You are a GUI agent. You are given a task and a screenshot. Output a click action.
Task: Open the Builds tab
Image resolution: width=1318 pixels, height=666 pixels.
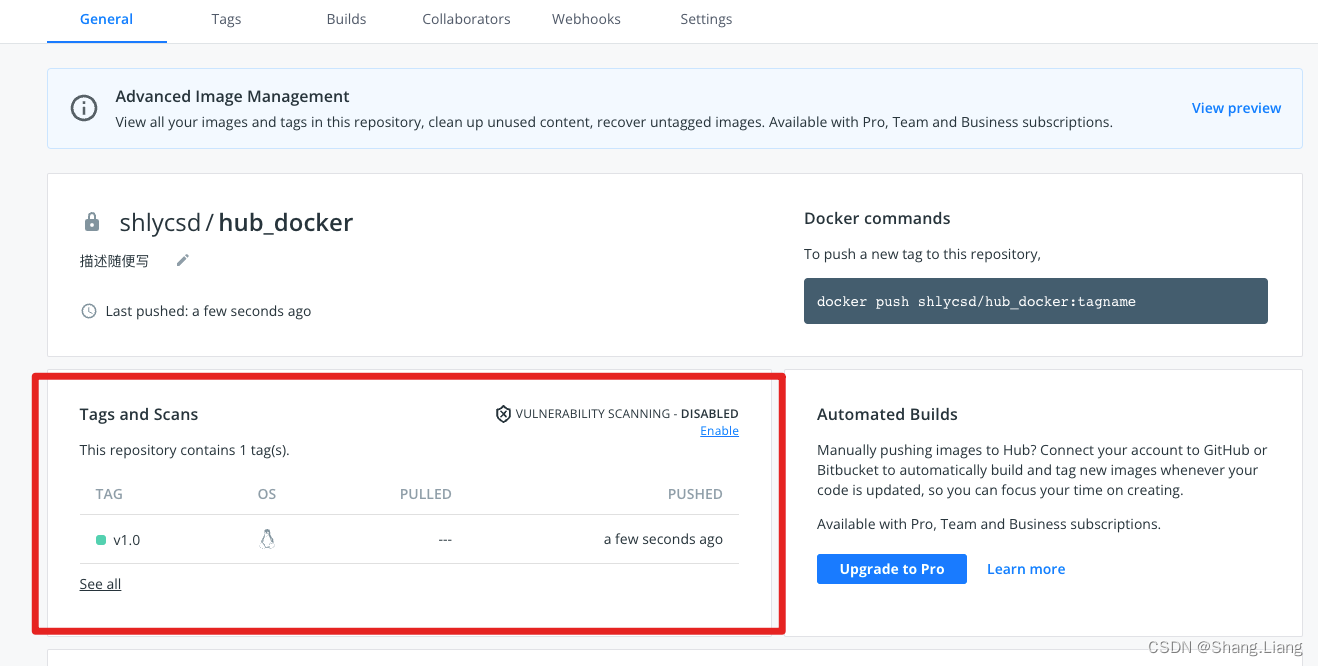pyautogui.click(x=346, y=19)
